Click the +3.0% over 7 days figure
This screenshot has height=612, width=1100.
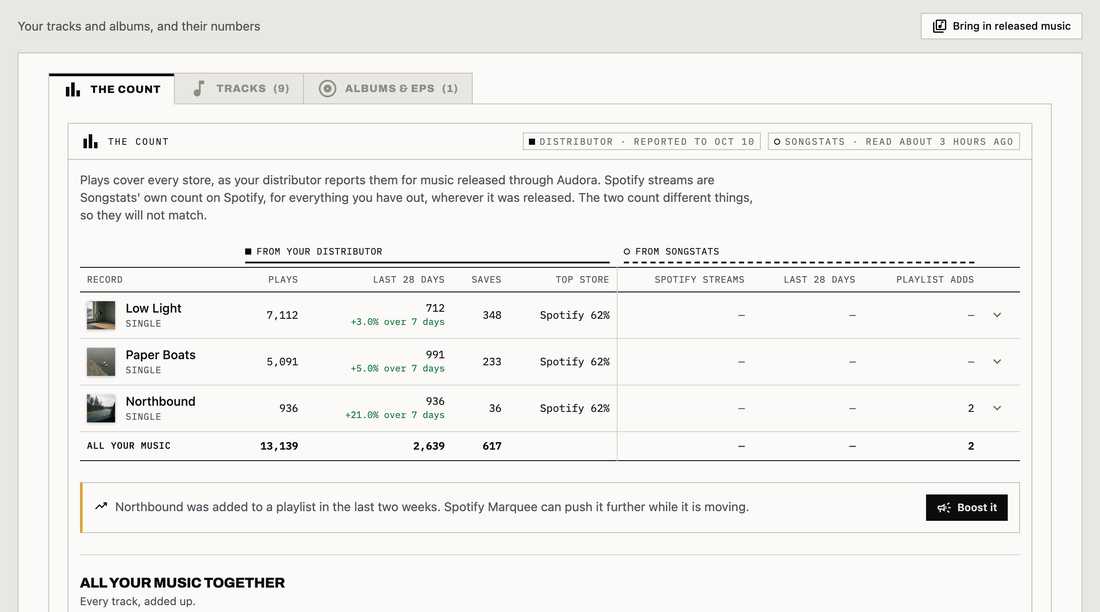(x=398, y=321)
